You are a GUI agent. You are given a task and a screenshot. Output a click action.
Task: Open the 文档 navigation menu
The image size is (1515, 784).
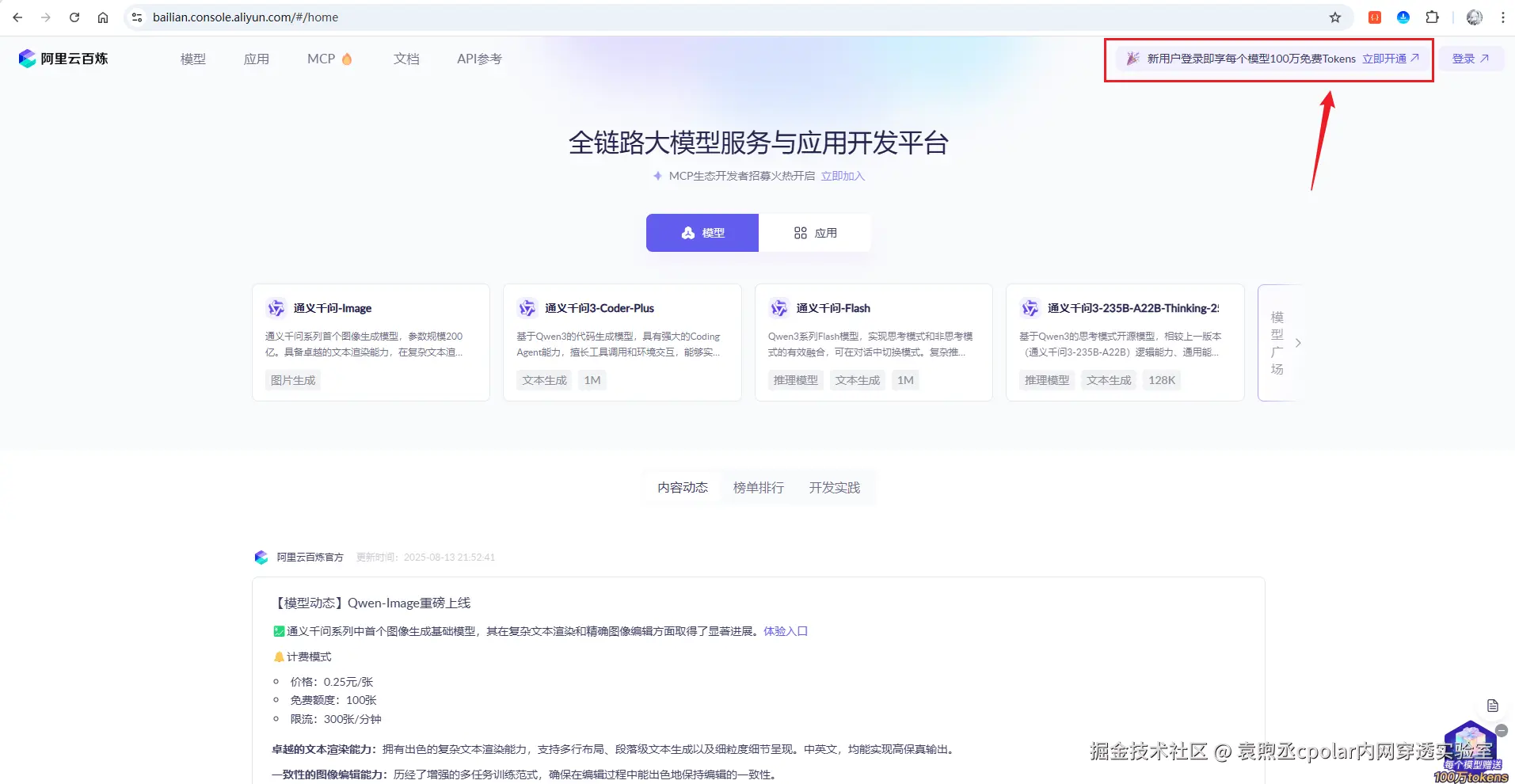406,59
